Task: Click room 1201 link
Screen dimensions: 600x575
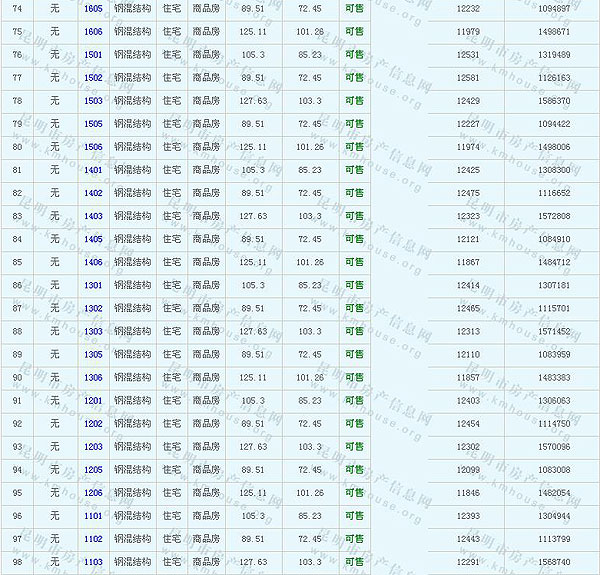Action: 93,400
